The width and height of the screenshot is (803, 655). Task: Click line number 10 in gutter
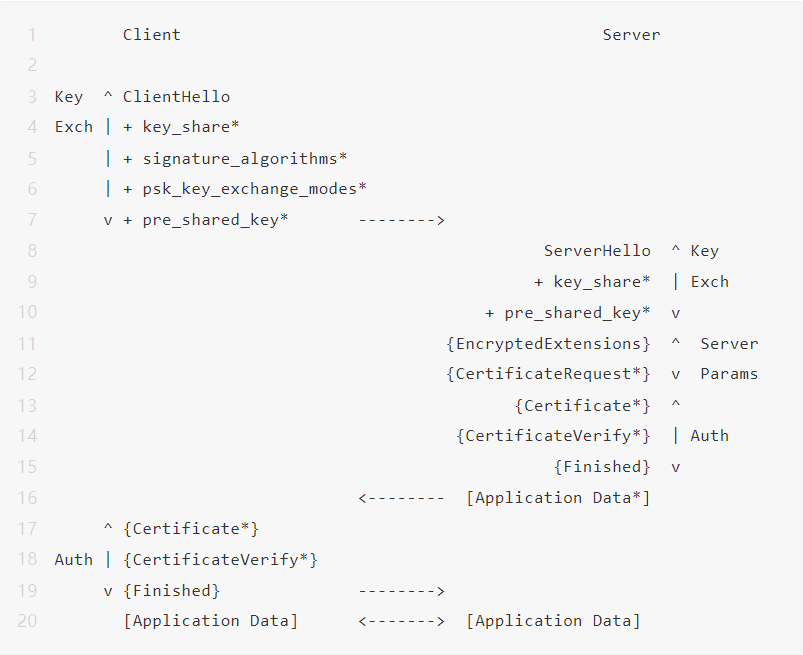(x=27, y=312)
